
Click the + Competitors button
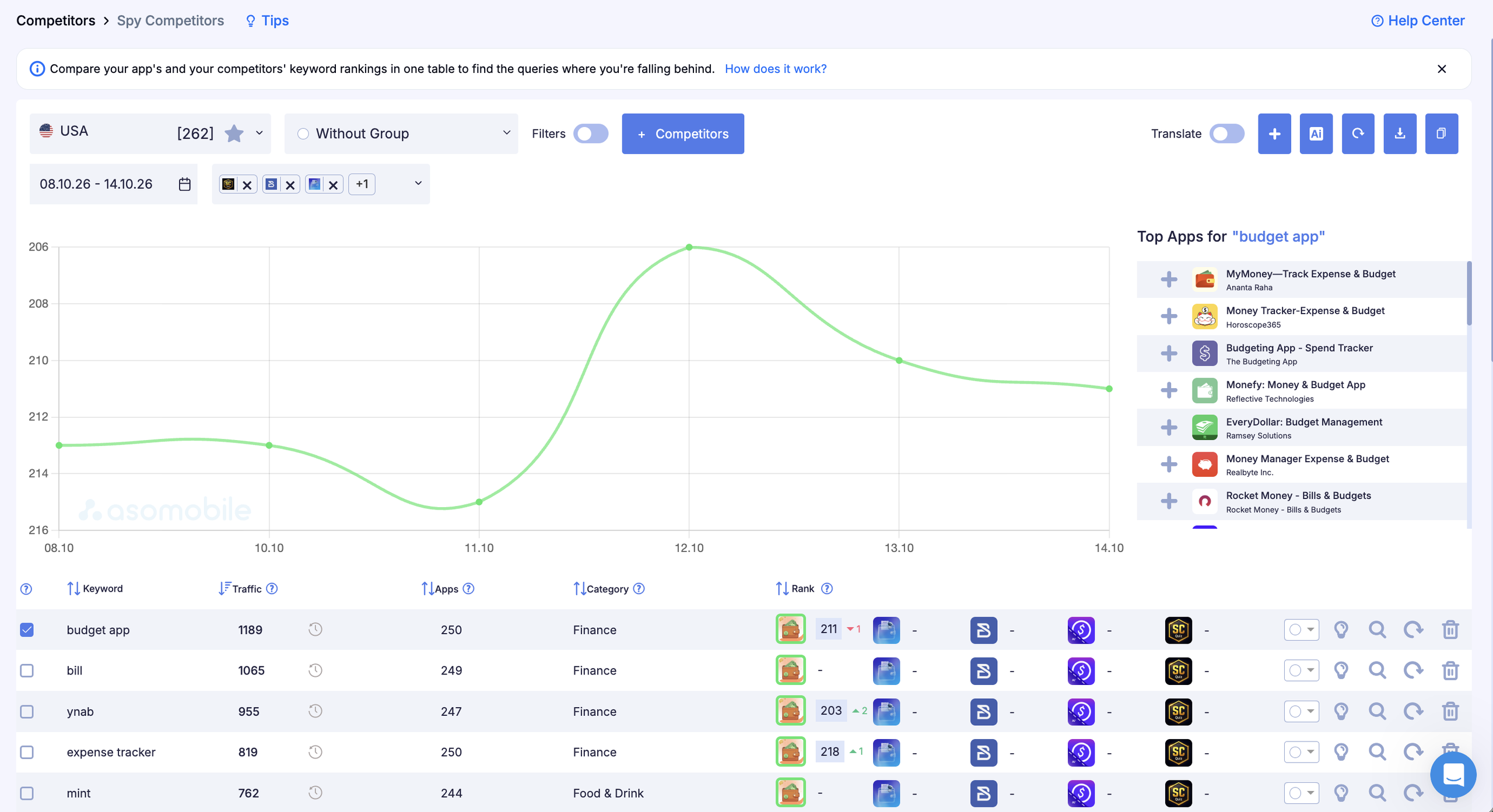pos(682,133)
